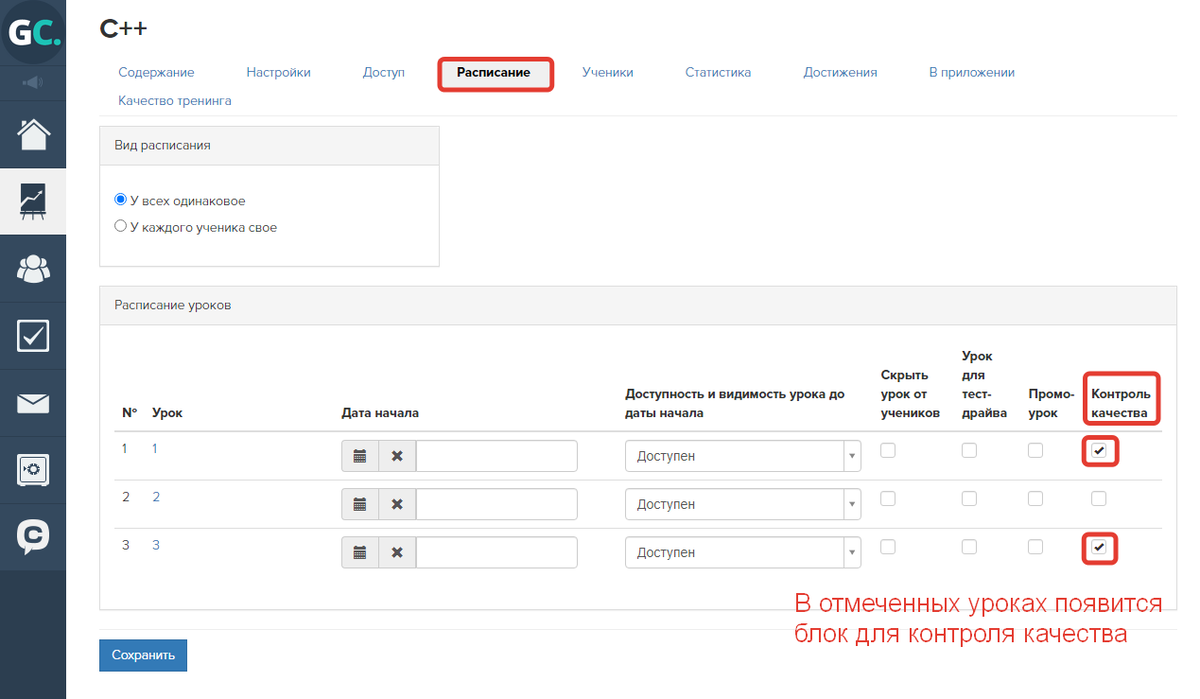This screenshot has height=699, width=1200.
Task: Uncheck 'Контроль качества' for lesson 3
Action: pos(1099,547)
